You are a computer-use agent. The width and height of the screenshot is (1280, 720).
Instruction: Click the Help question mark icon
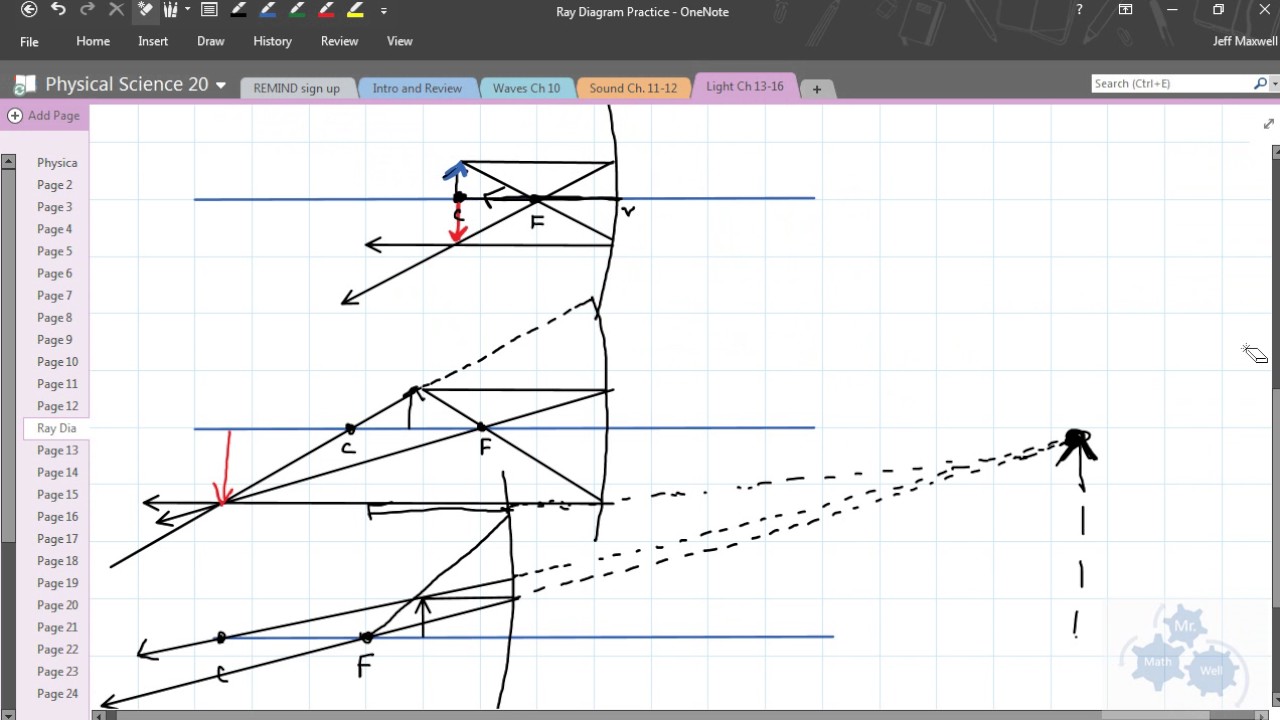(1079, 10)
